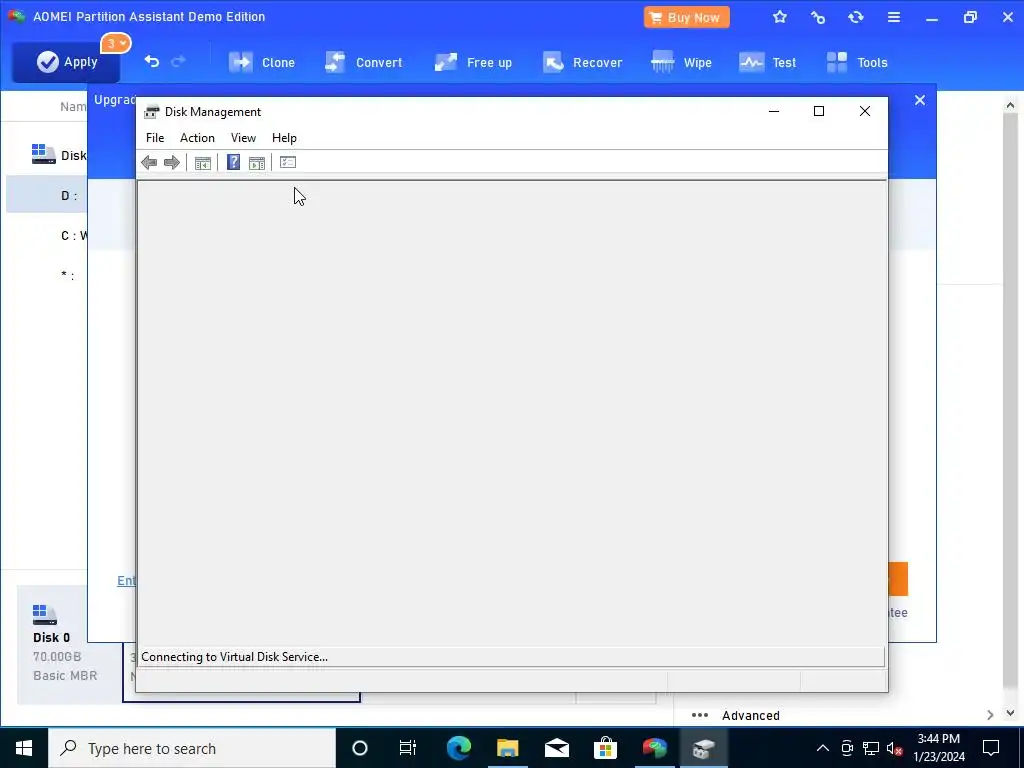Open the File menu in Disk Management

click(155, 138)
